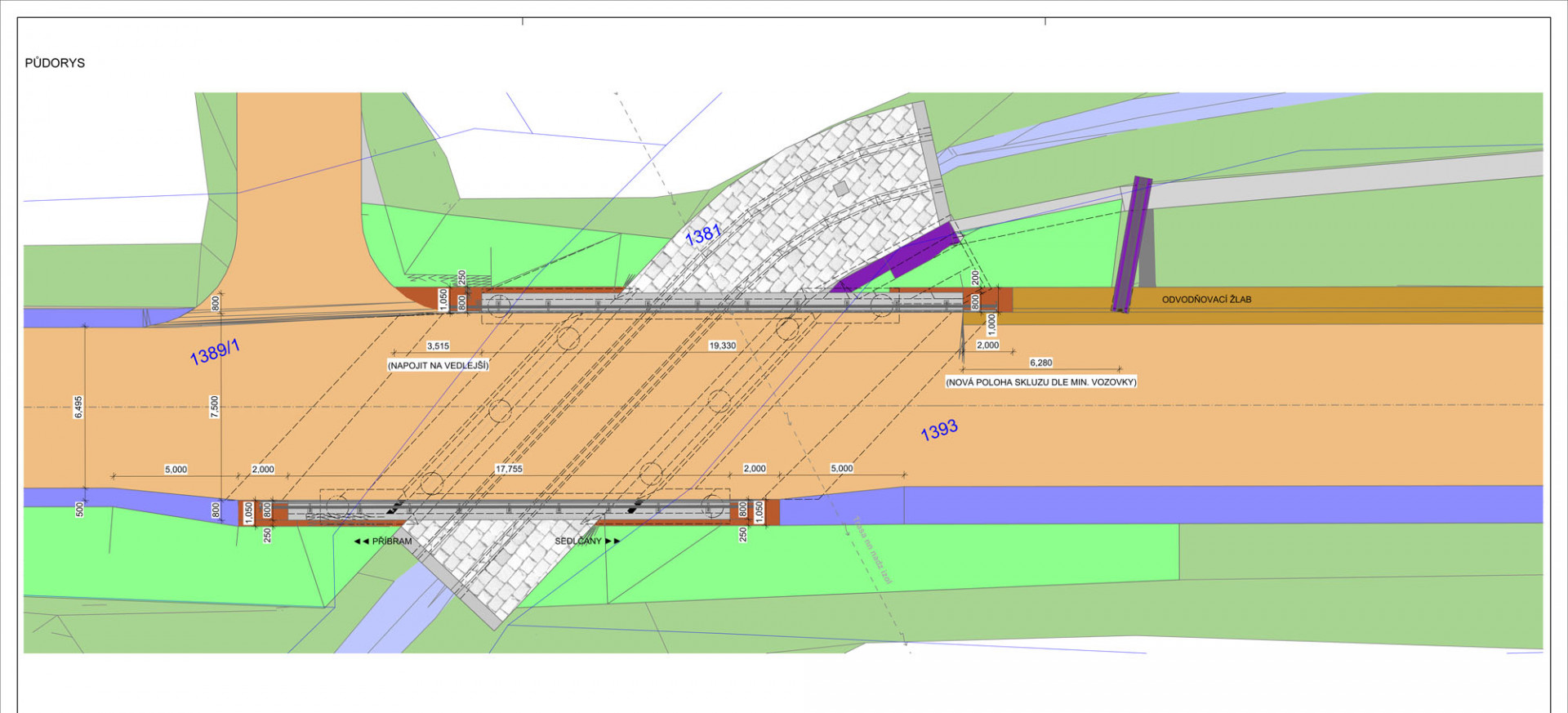Click the SEDLČANY direction arrows
The height and width of the screenshot is (713, 1568).
(612, 541)
